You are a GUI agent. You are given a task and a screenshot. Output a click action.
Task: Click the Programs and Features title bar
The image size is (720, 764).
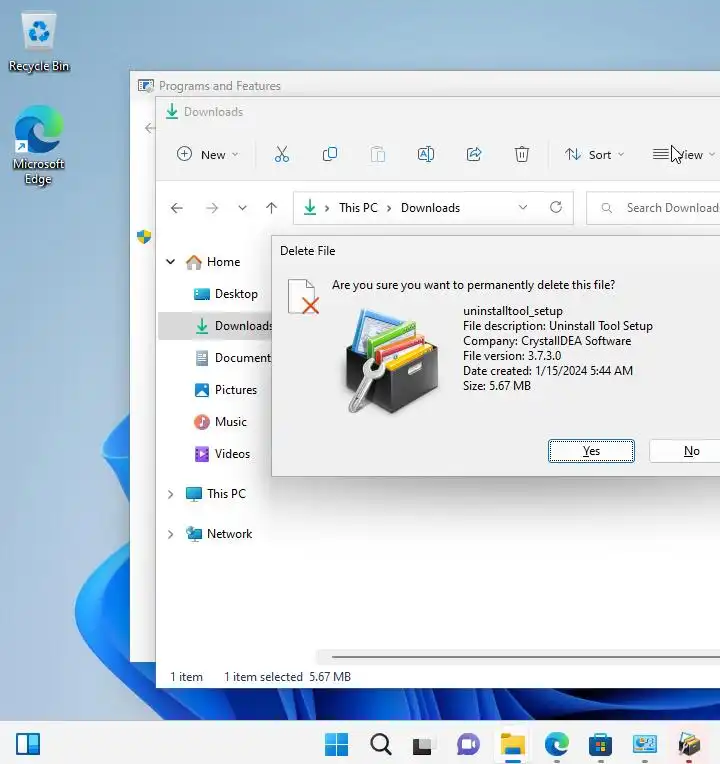click(425, 86)
